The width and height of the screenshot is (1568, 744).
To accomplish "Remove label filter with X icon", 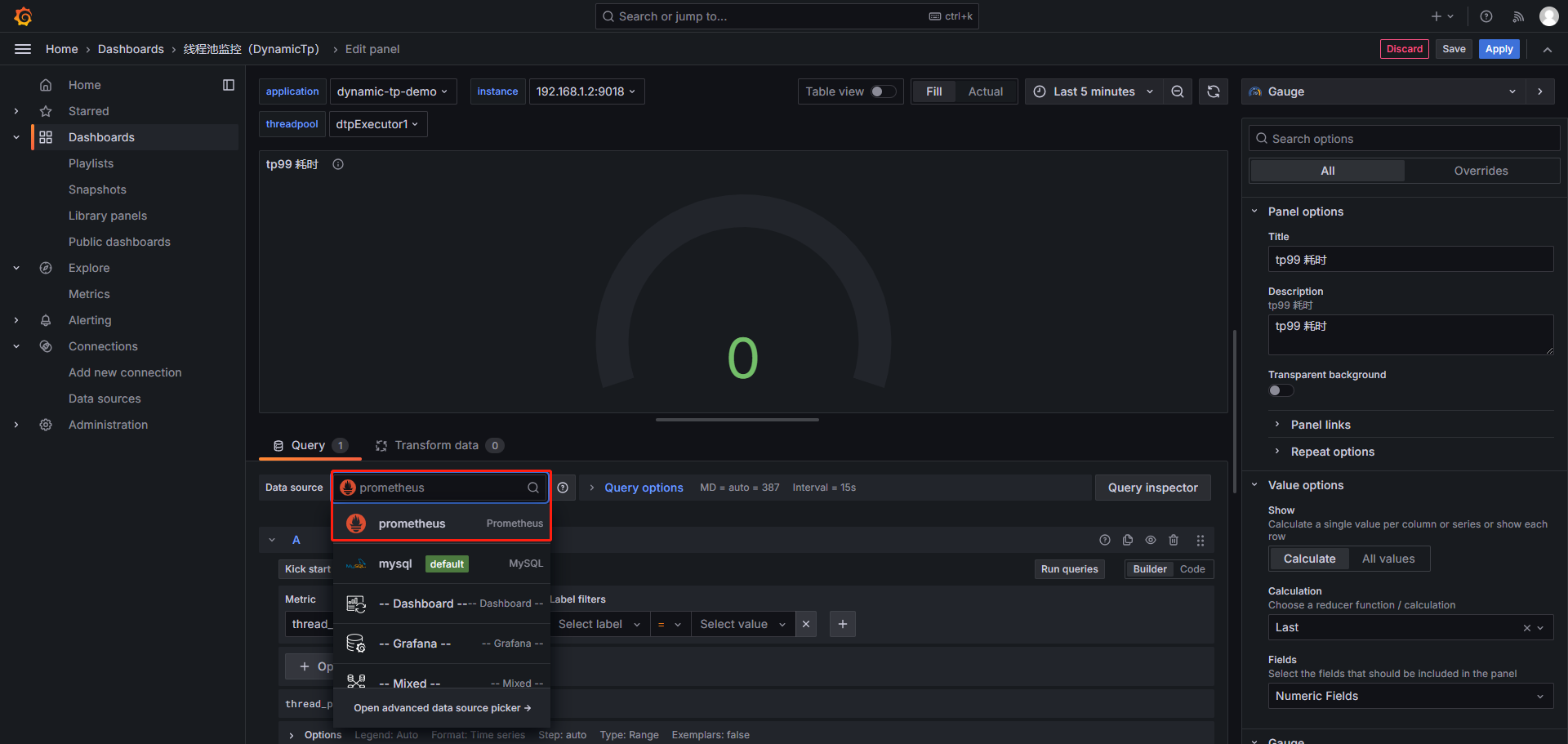I will click(x=806, y=624).
